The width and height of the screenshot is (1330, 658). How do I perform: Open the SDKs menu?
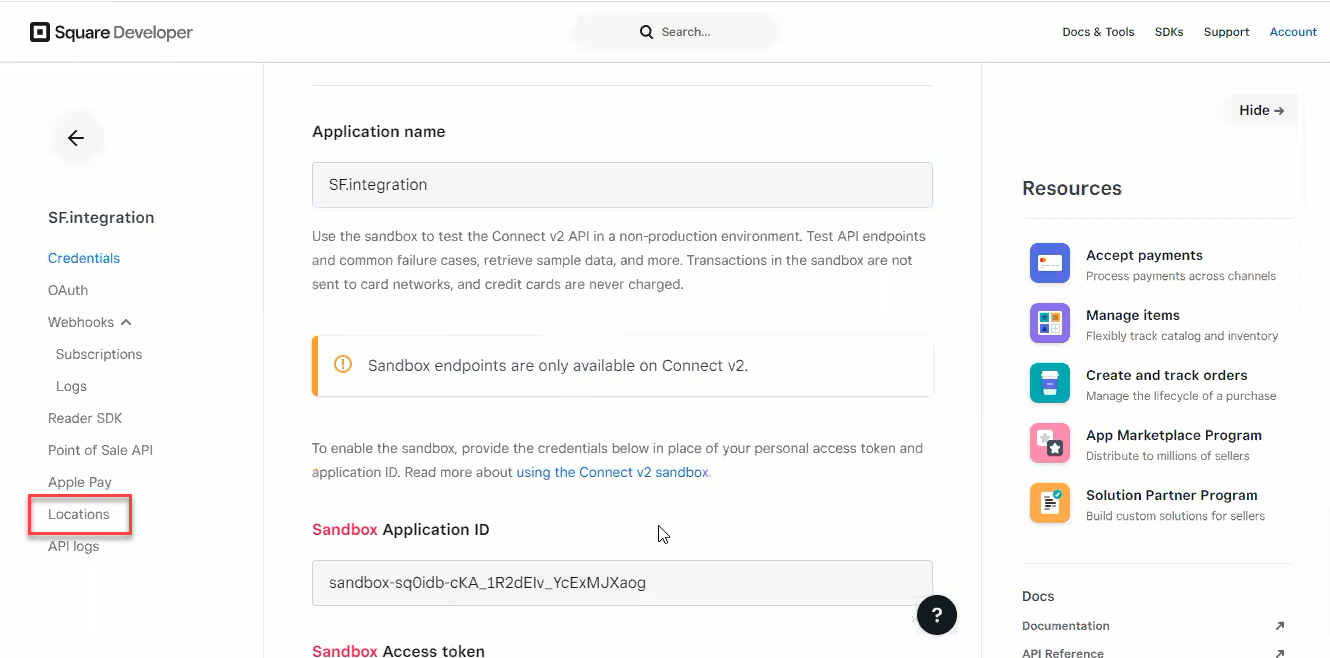coord(1169,32)
